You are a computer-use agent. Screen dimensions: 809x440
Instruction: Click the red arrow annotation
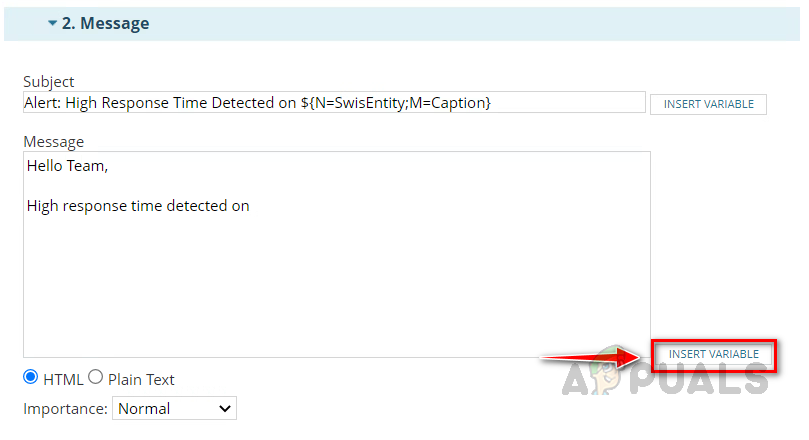pos(595,356)
